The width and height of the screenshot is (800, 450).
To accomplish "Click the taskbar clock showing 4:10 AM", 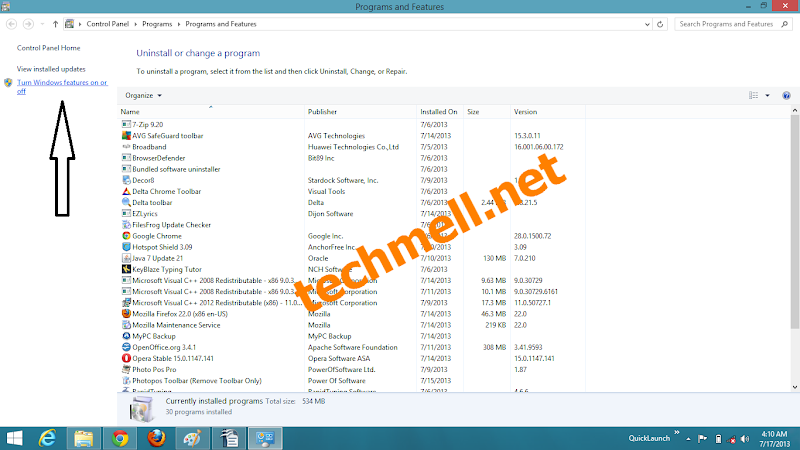I will point(774,439).
